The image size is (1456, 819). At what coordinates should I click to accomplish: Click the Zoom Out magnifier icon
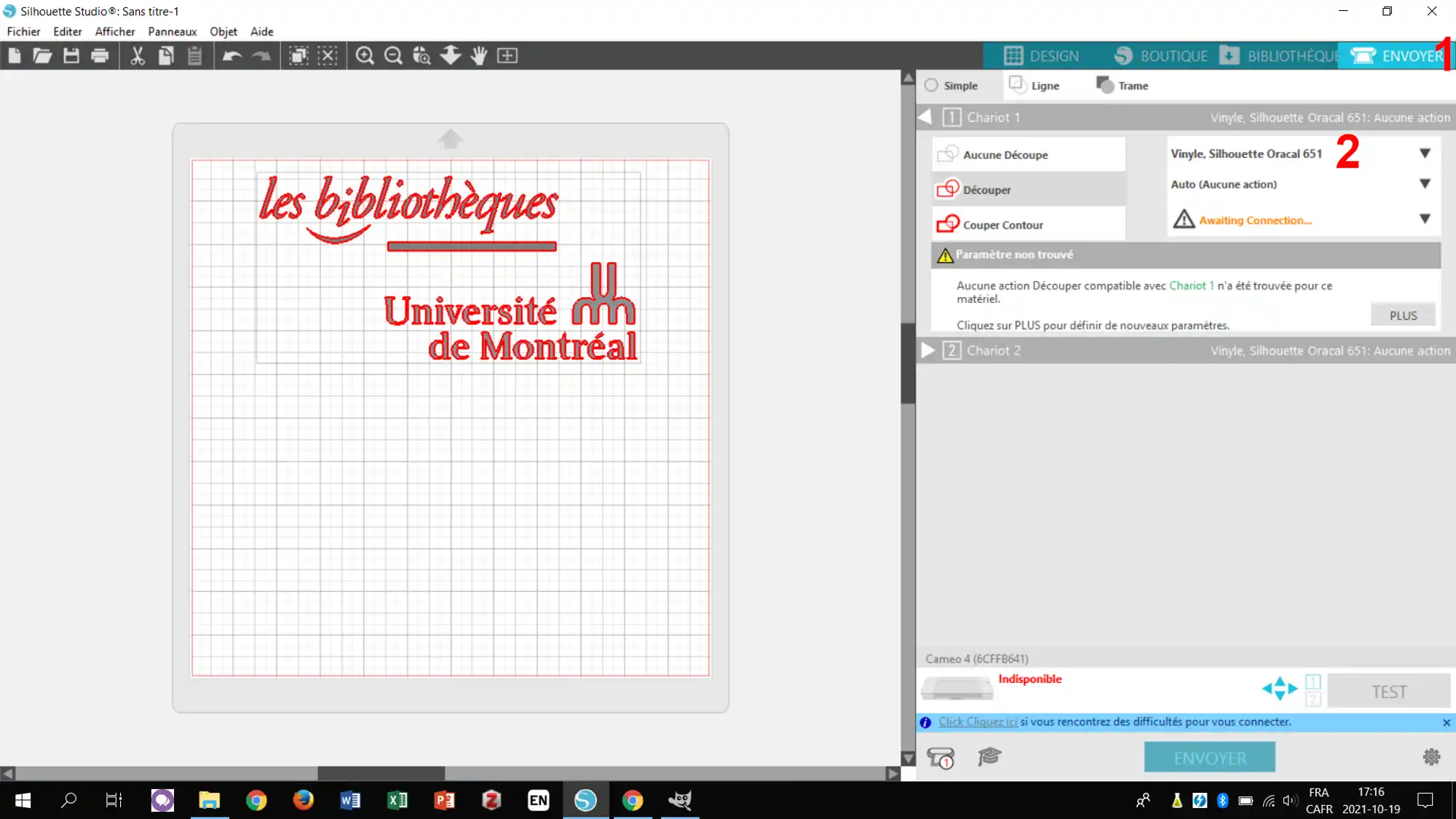click(393, 55)
